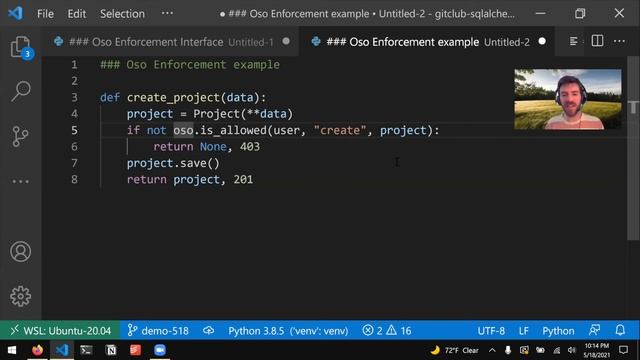Toggle the editor outline lines icon

(x=573, y=41)
